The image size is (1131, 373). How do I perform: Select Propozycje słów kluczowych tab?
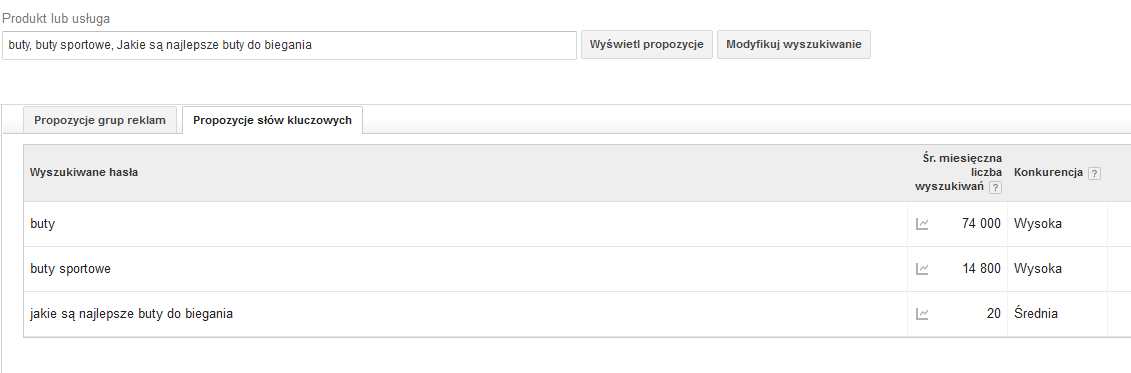pyautogui.click(x=272, y=120)
